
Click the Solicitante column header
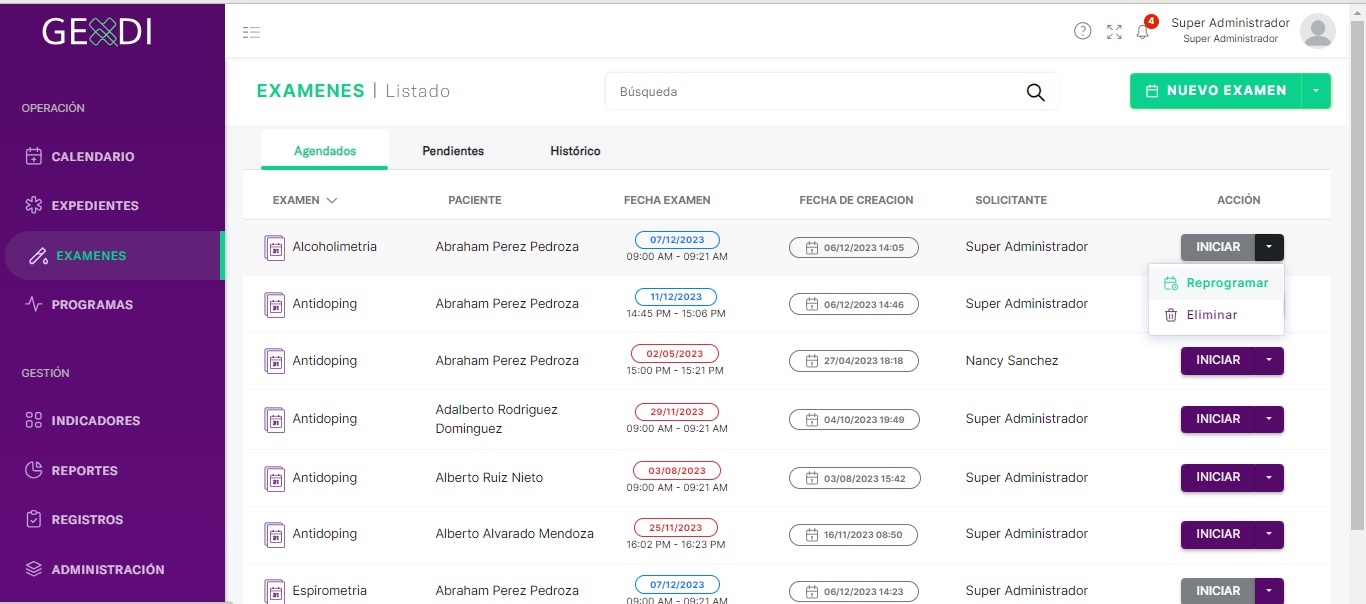point(1011,200)
